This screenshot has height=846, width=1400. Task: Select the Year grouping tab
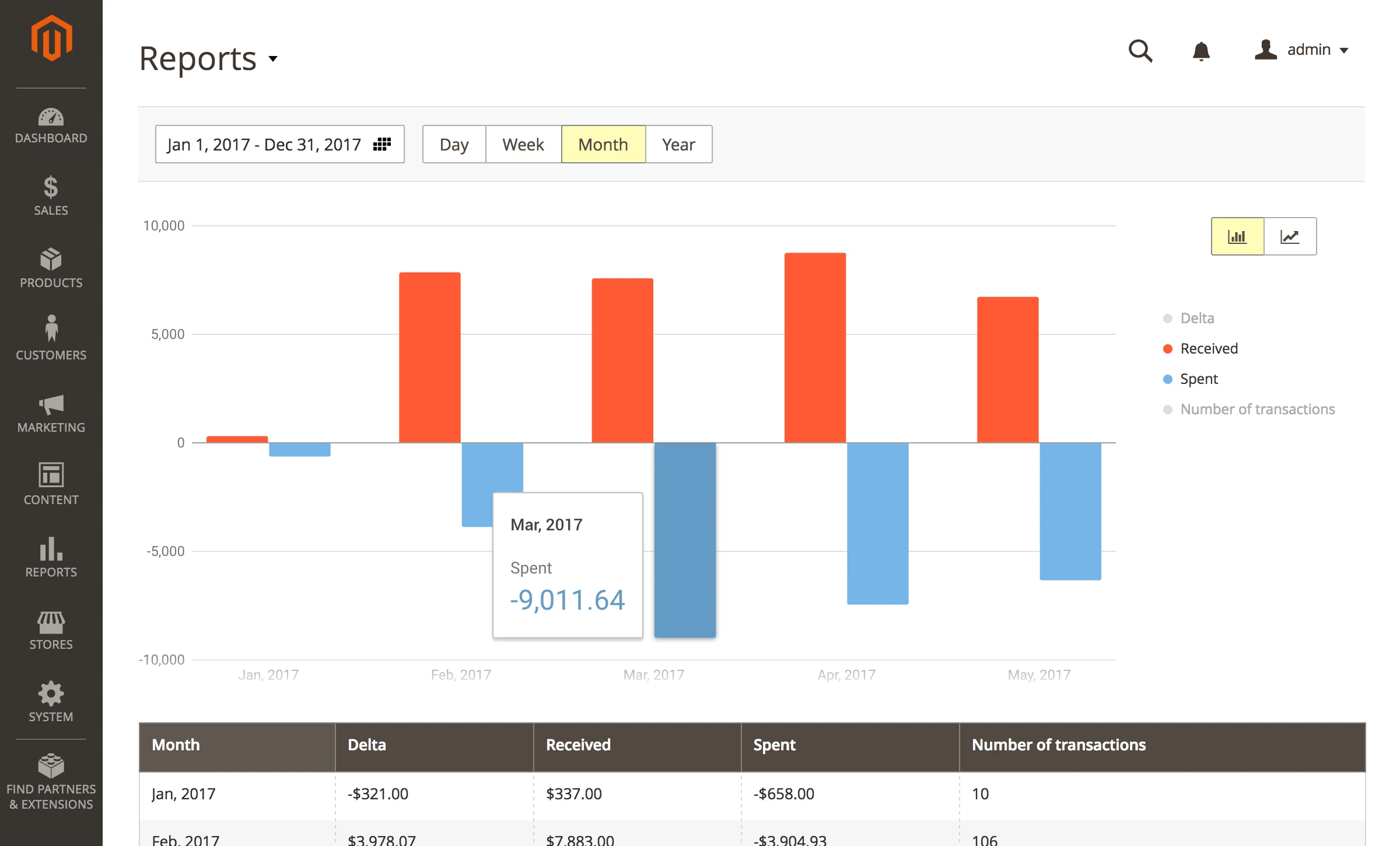click(678, 144)
